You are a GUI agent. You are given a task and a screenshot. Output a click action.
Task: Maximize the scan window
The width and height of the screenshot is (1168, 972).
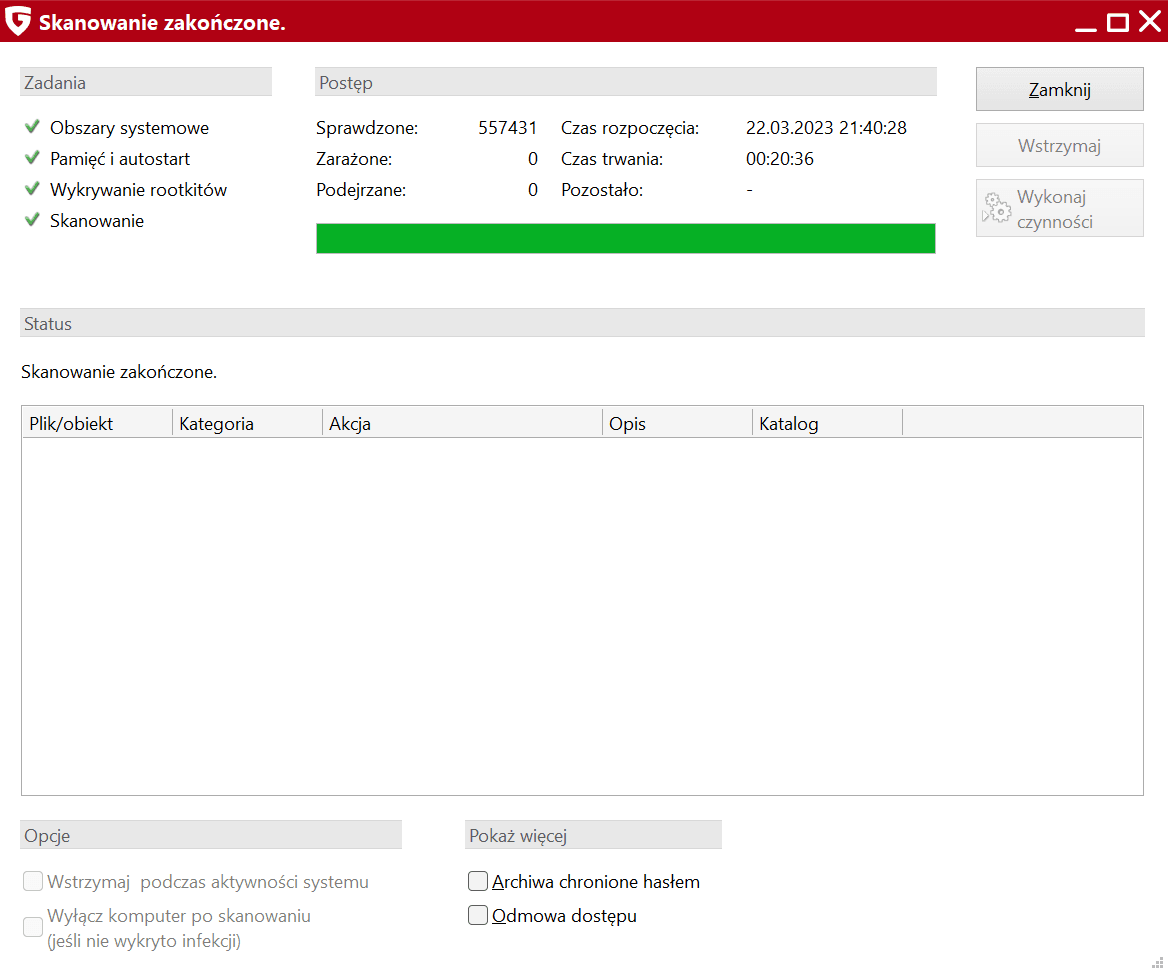[1118, 21]
